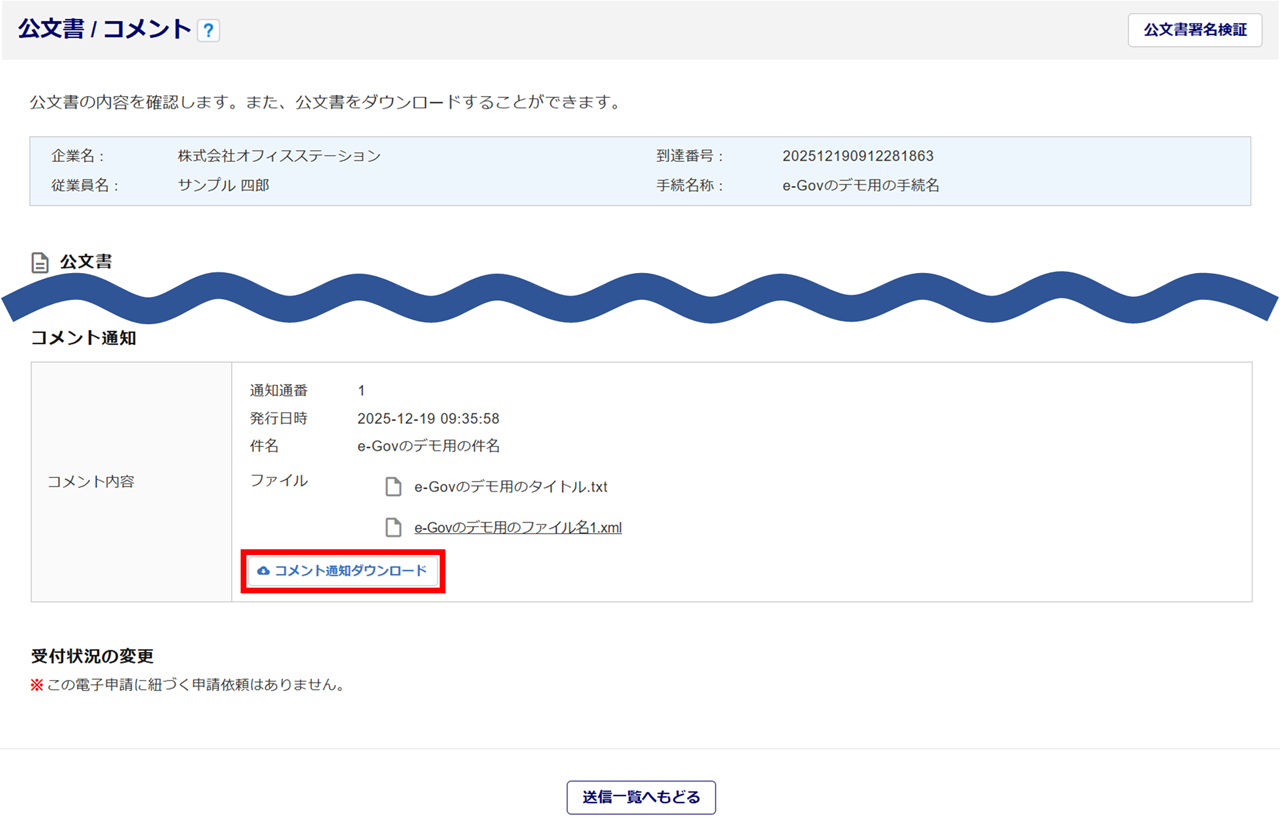Click the help question mark icon
This screenshot has width=1280, height=837.
coord(208,31)
